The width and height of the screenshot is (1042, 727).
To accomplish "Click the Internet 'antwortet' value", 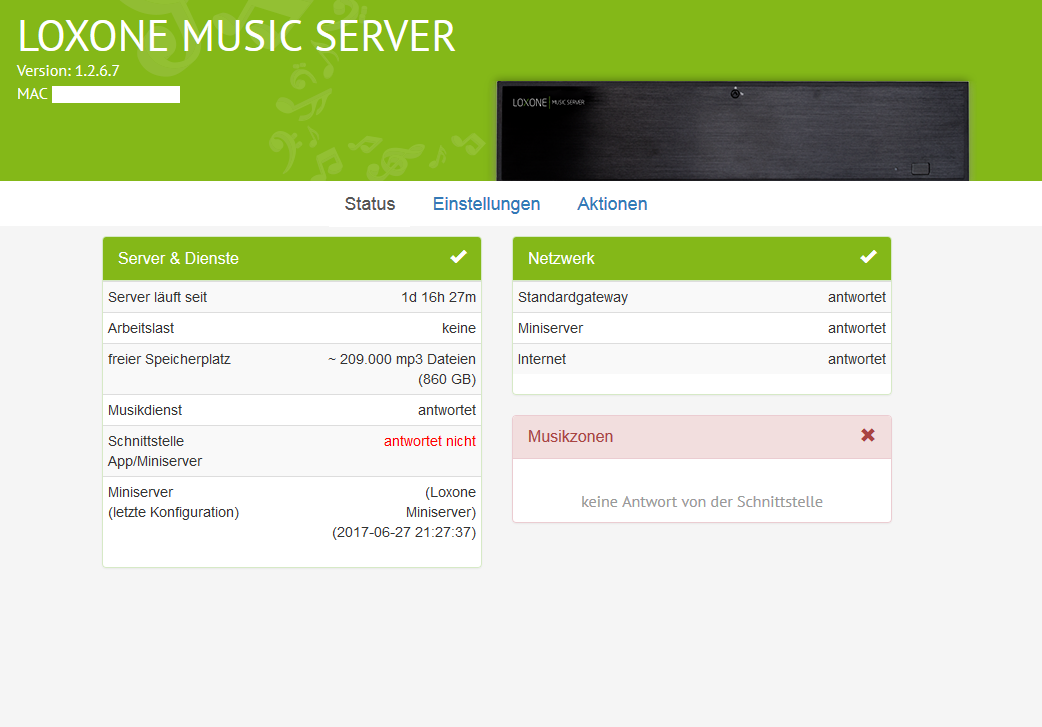I will pyautogui.click(x=857, y=360).
